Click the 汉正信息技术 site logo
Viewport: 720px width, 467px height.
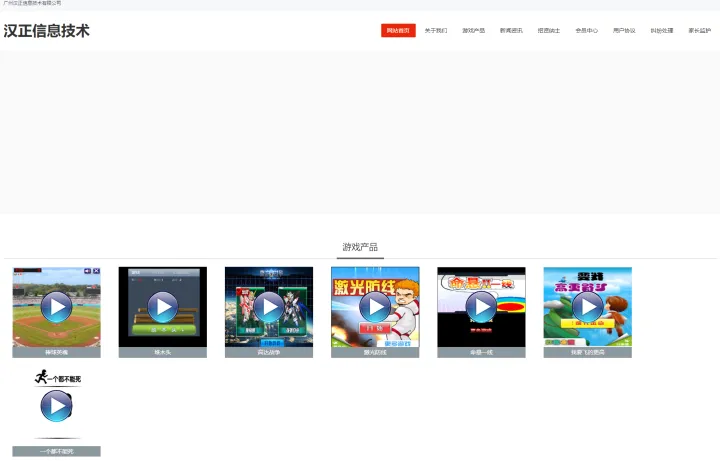coord(46,31)
